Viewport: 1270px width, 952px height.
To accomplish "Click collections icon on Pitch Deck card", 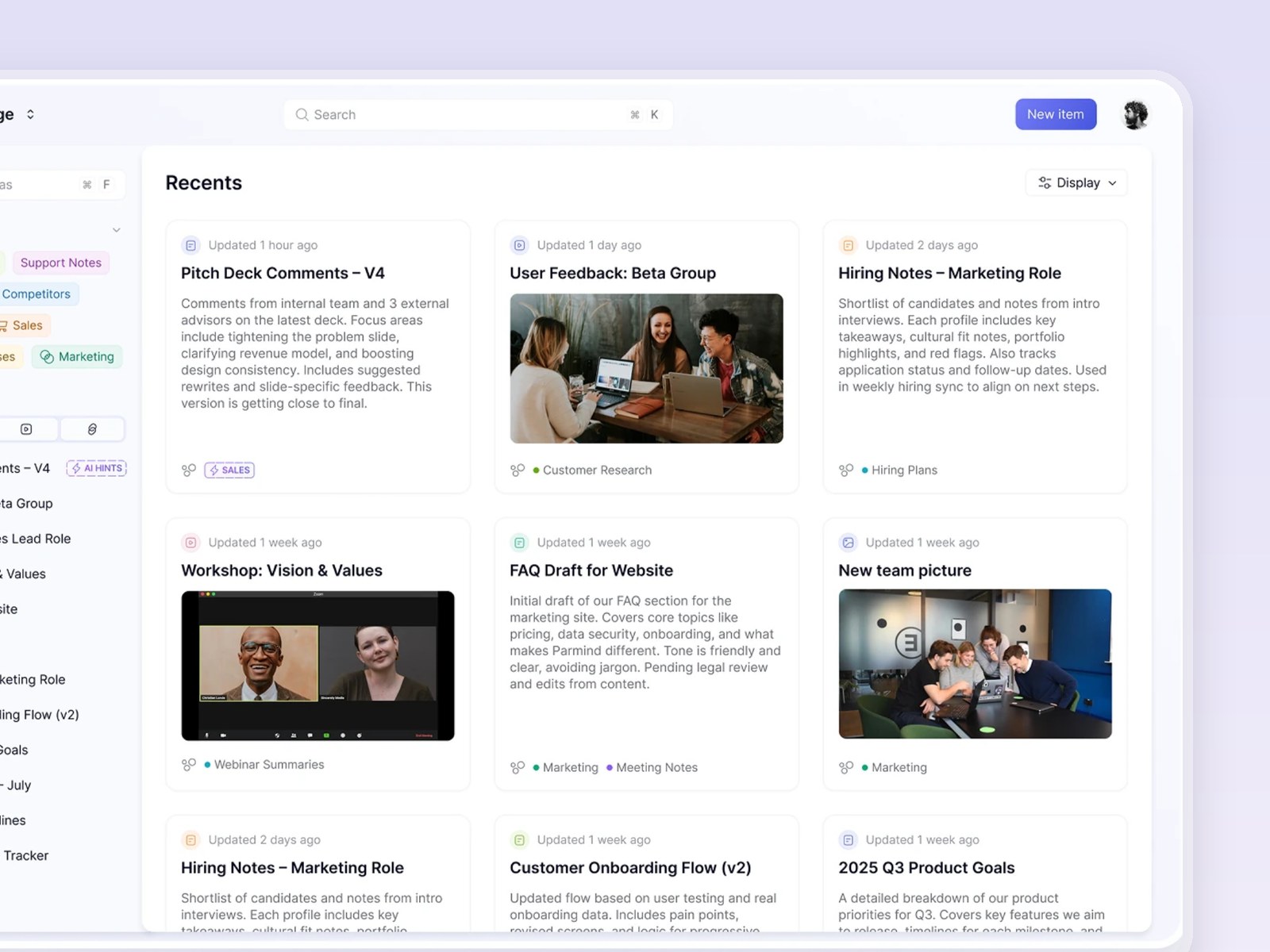I will pos(189,470).
